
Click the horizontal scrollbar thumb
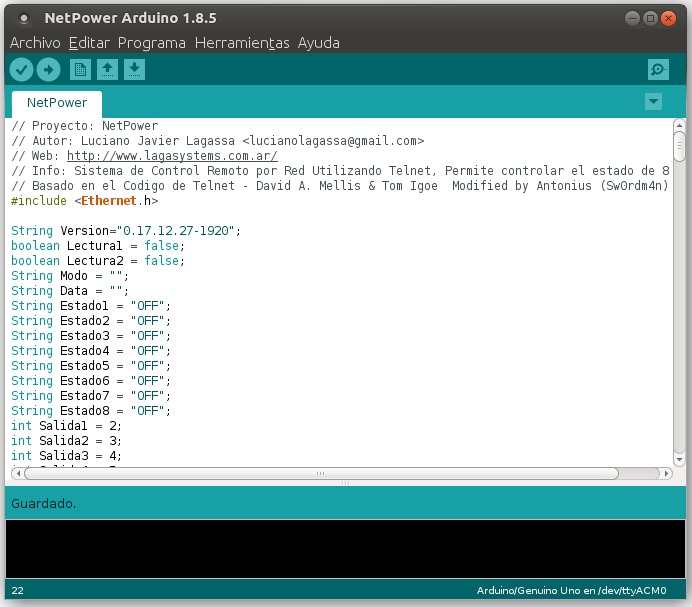point(321,474)
